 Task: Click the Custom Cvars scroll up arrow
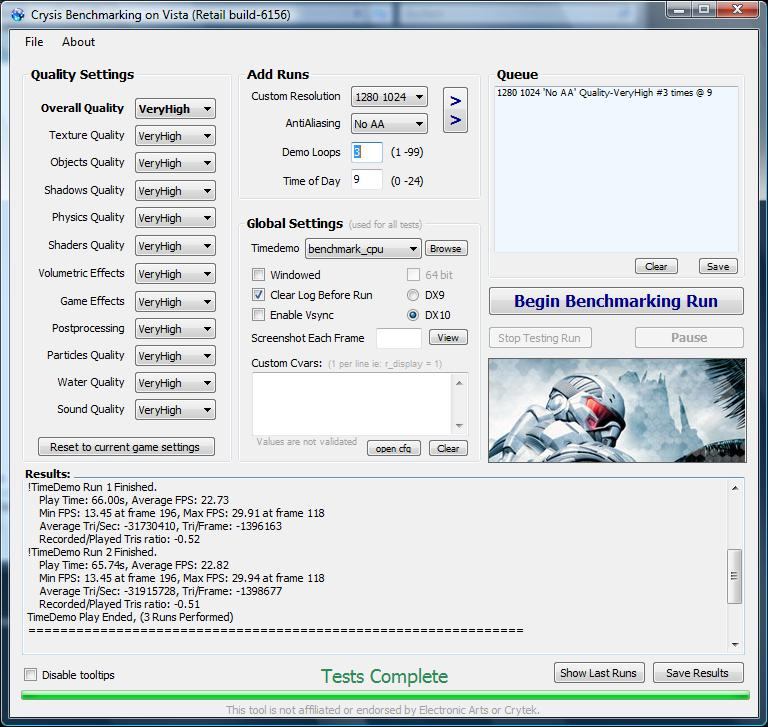459,383
